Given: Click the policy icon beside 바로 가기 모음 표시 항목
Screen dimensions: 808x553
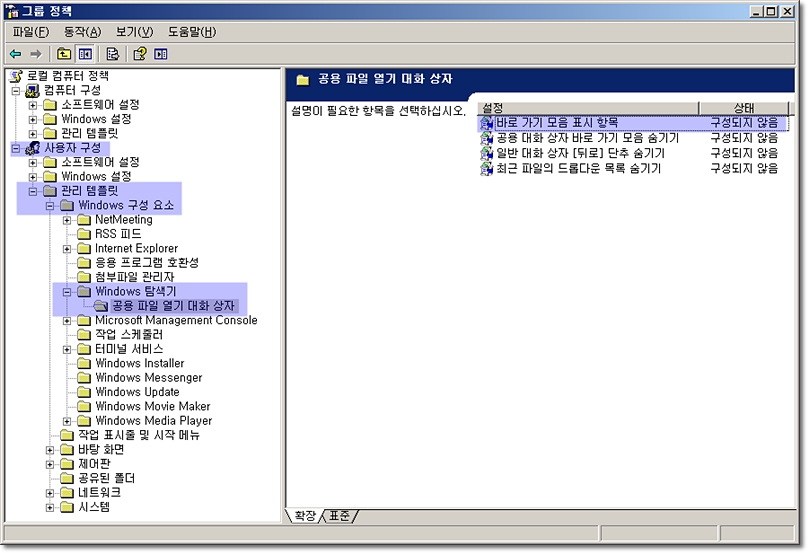Looking at the screenshot, I should [486, 123].
